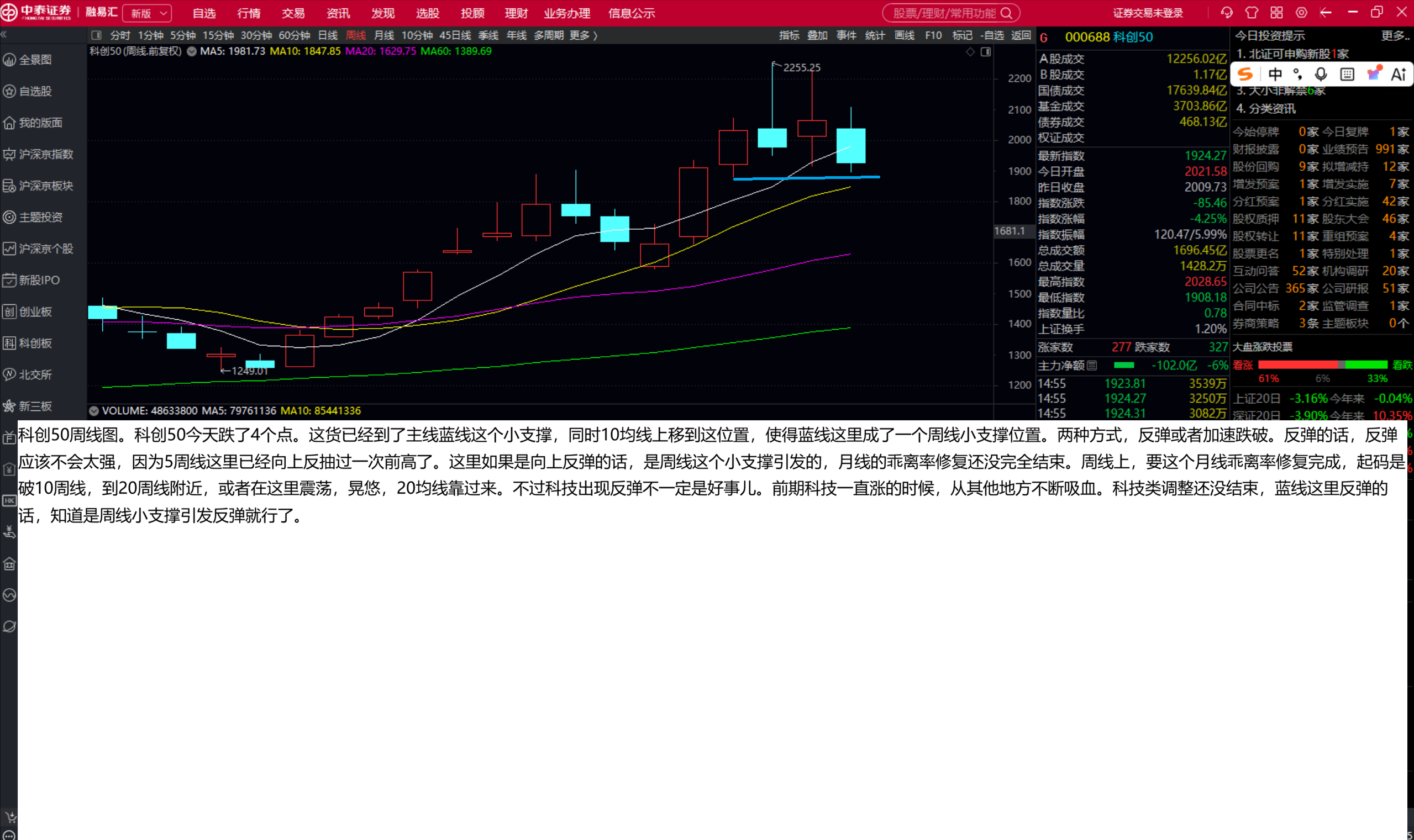Toggle the VOLUME indicator circle button
This screenshot has width=1414, height=840.
(x=94, y=411)
